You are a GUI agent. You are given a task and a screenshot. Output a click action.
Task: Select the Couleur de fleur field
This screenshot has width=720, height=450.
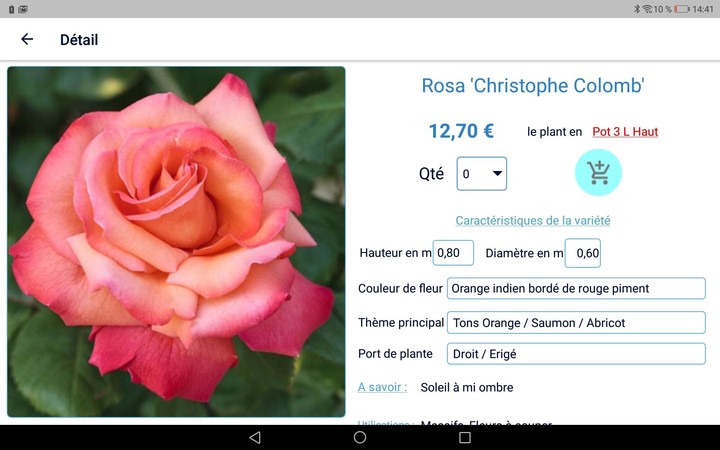[x=576, y=289]
